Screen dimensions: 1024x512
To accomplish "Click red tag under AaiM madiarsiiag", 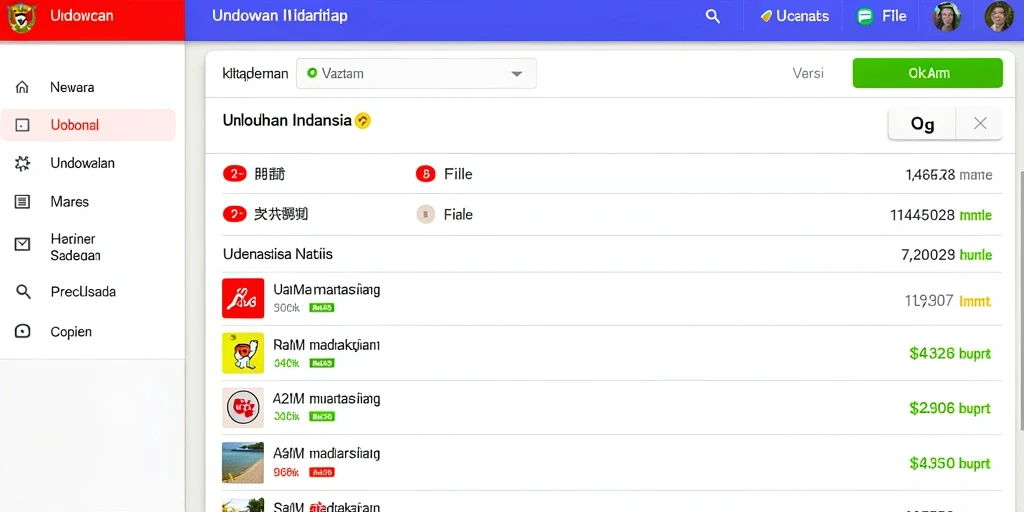I will tap(321, 472).
